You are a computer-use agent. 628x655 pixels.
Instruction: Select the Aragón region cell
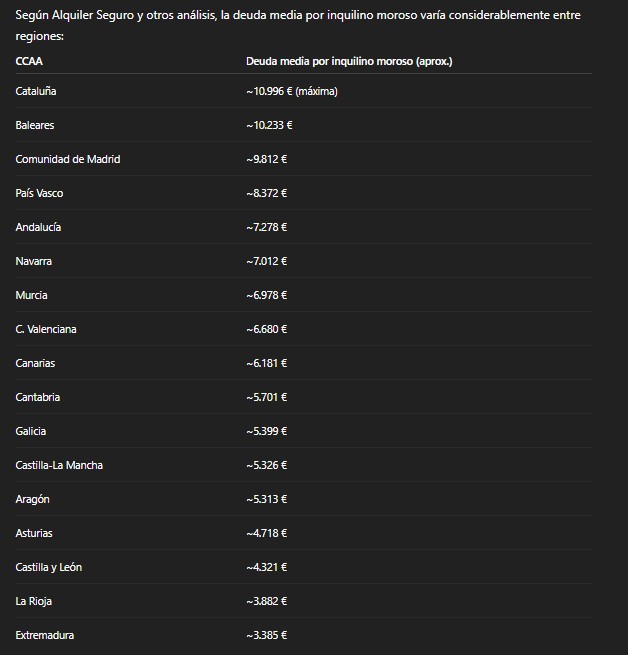coord(32,499)
